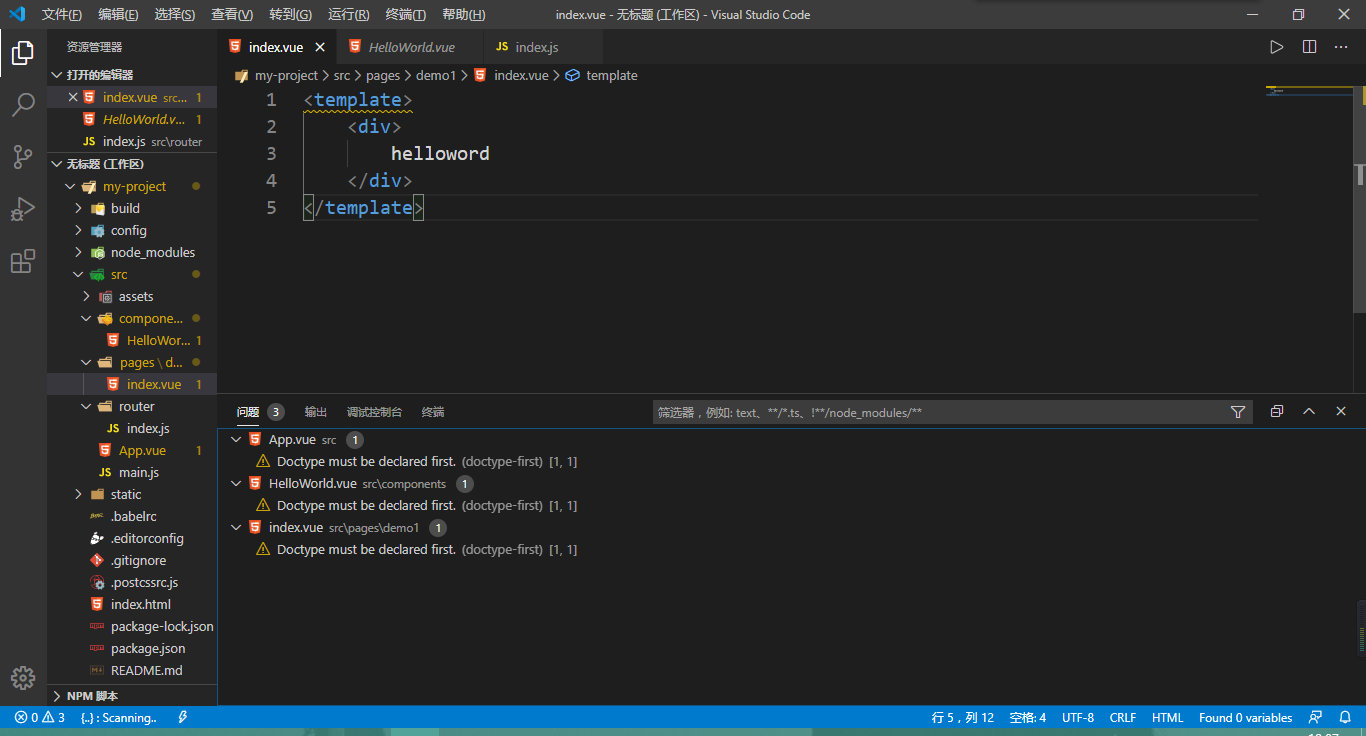Open the Search view in activity bar
The width and height of the screenshot is (1366, 736).
point(23,105)
